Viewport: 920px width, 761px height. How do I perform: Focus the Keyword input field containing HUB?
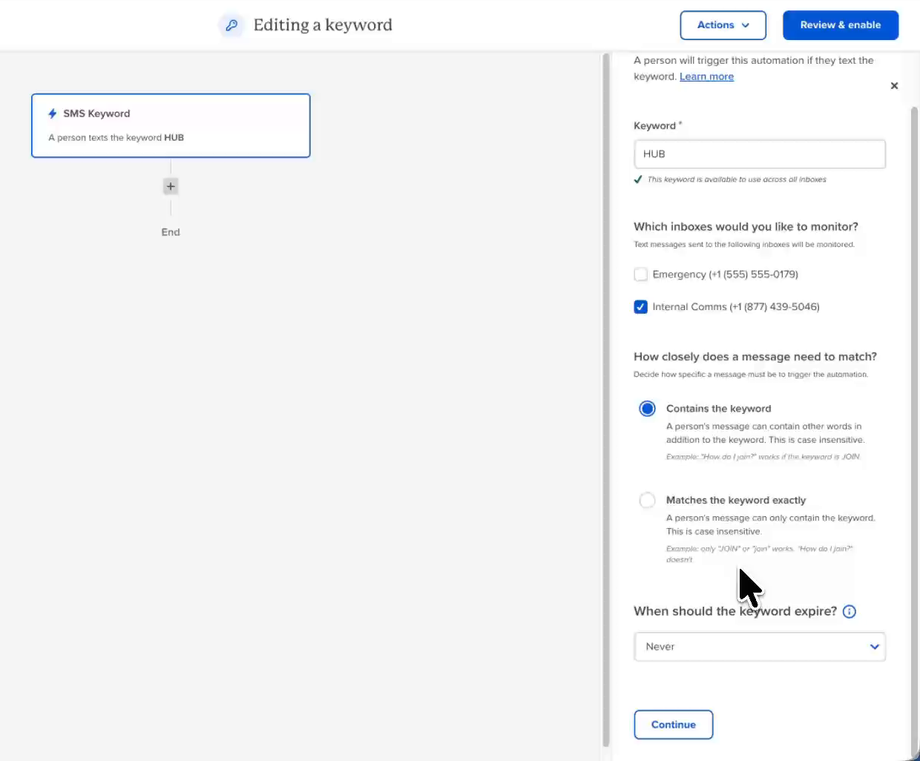[x=760, y=154]
